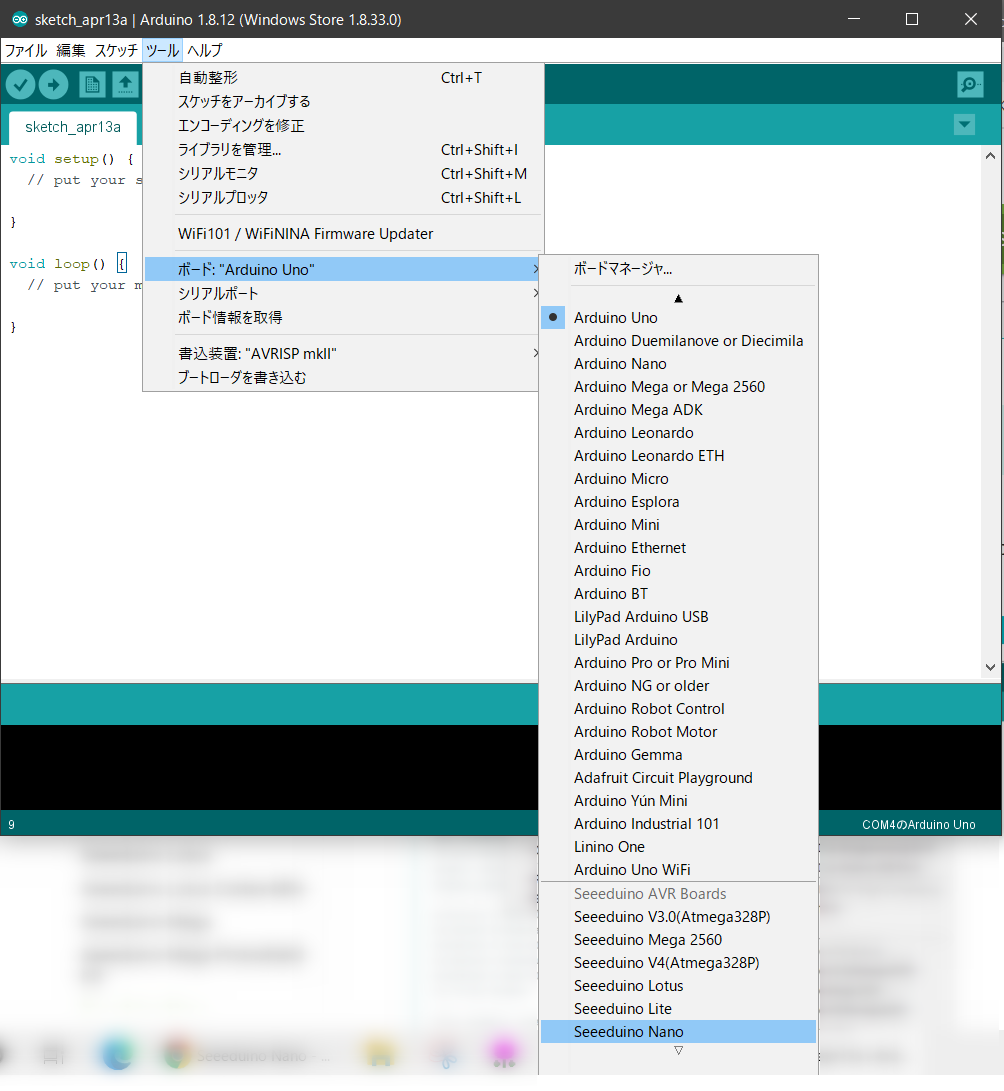The image size is (1004, 1091).
Task: Expand the シリアルポート submenu
Action: (x=343, y=294)
